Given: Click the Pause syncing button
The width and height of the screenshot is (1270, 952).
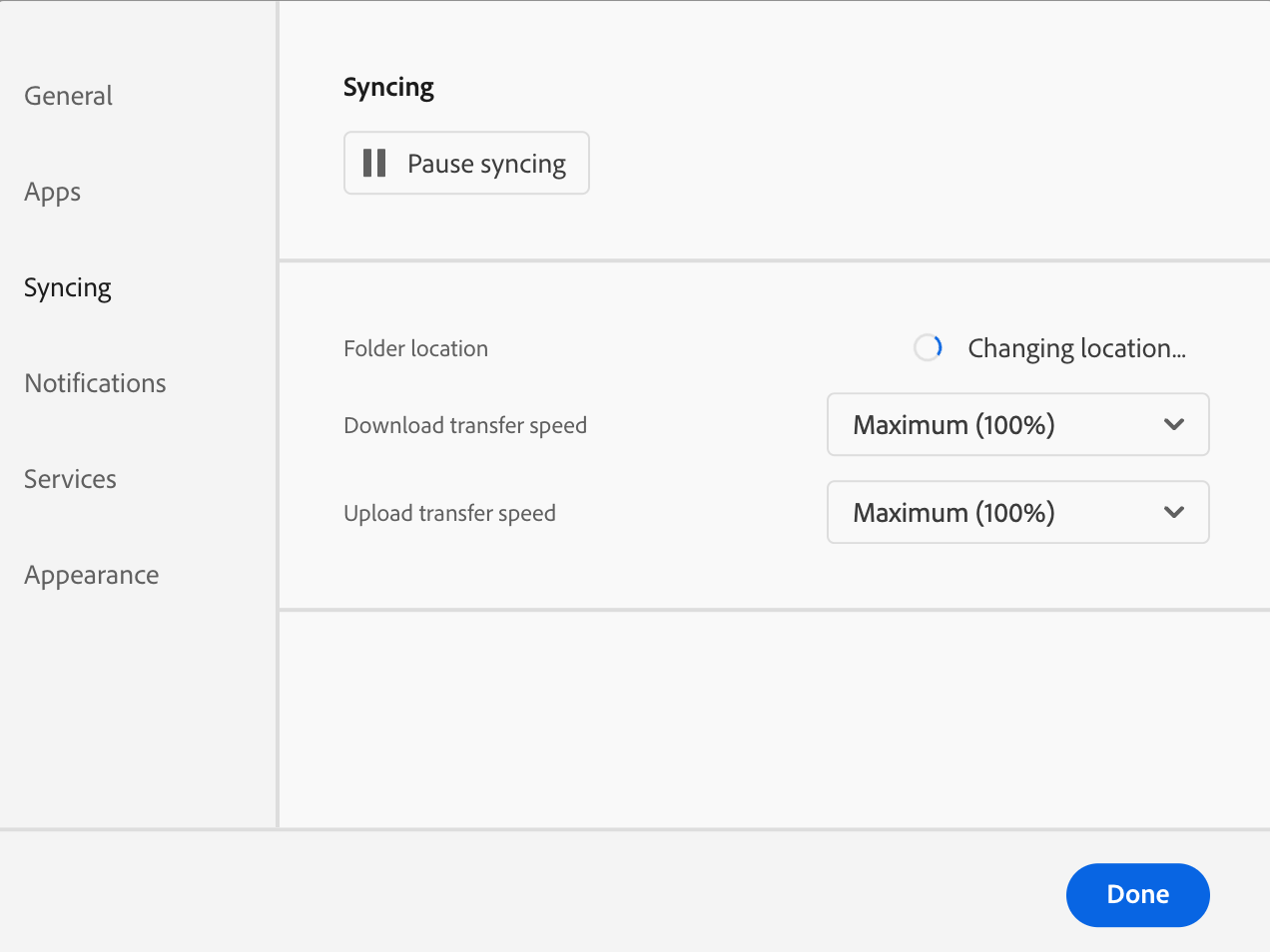Looking at the screenshot, I should (x=466, y=163).
